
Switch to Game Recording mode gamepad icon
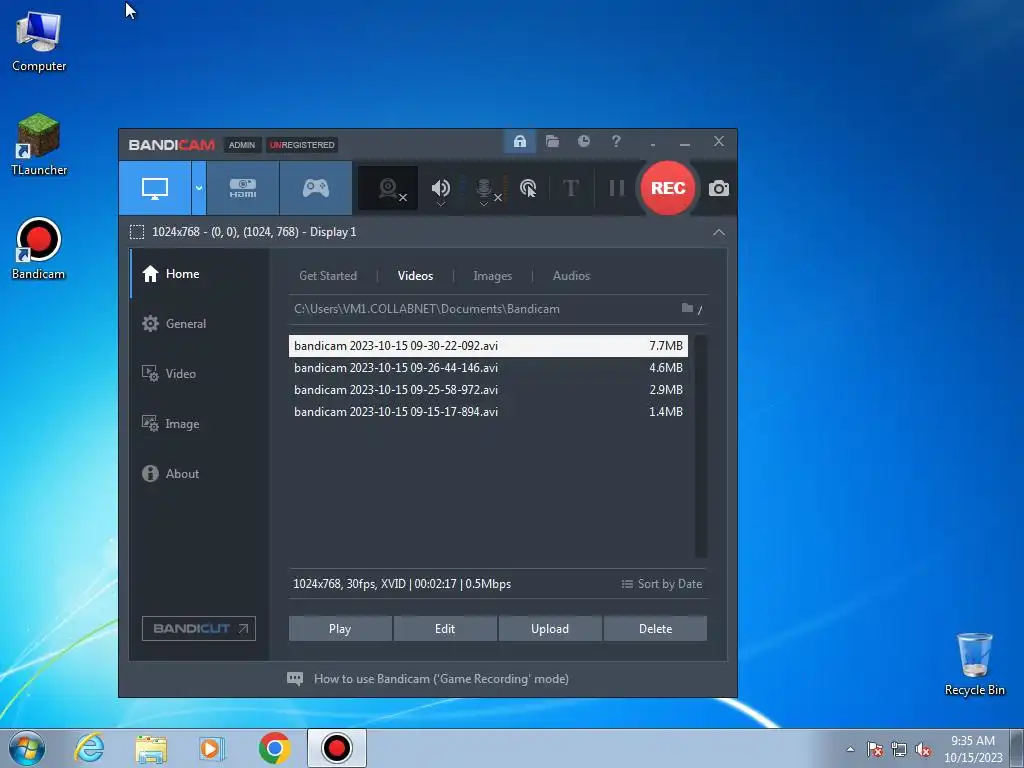tap(316, 188)
